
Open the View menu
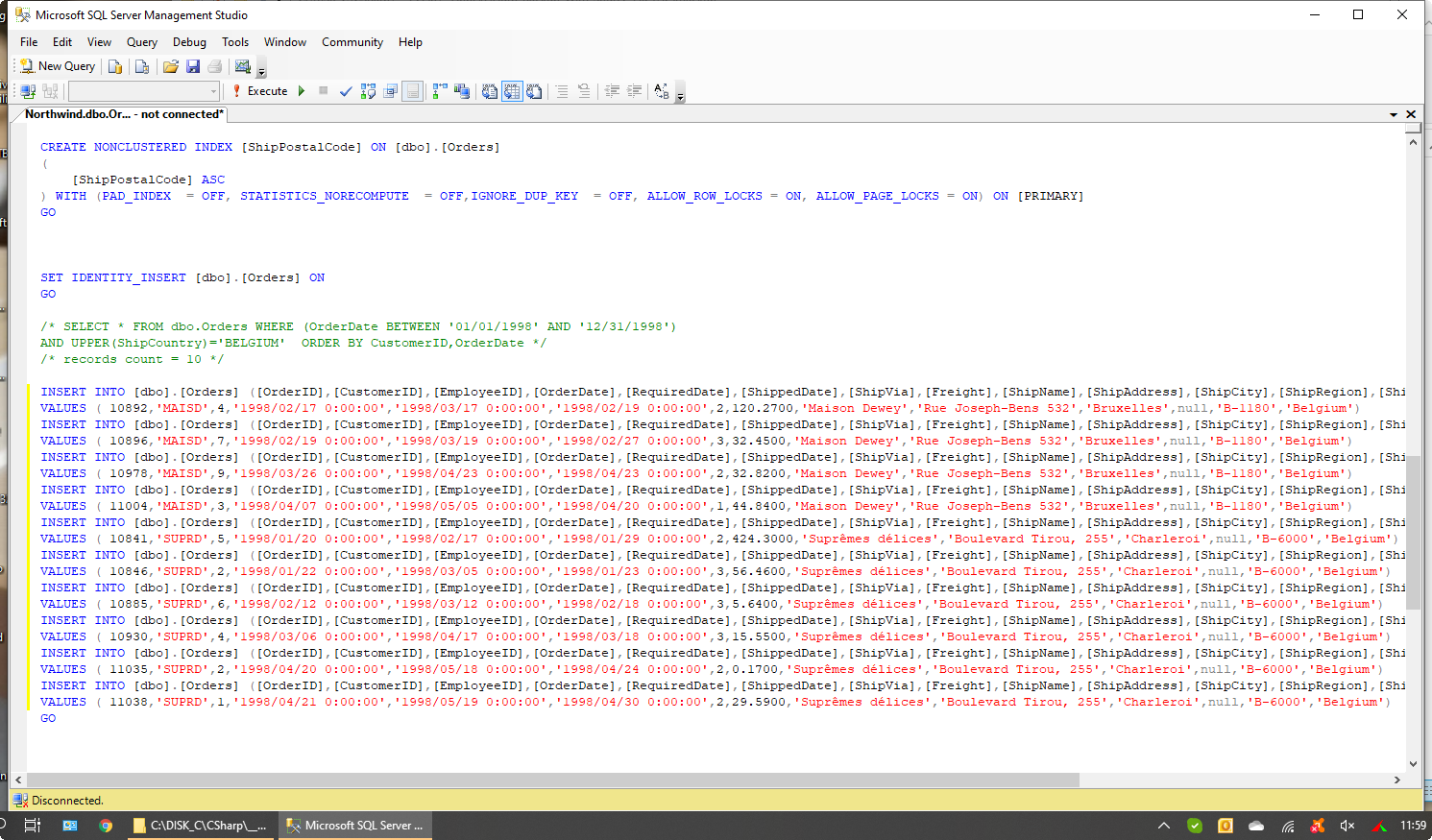(99, 42)
